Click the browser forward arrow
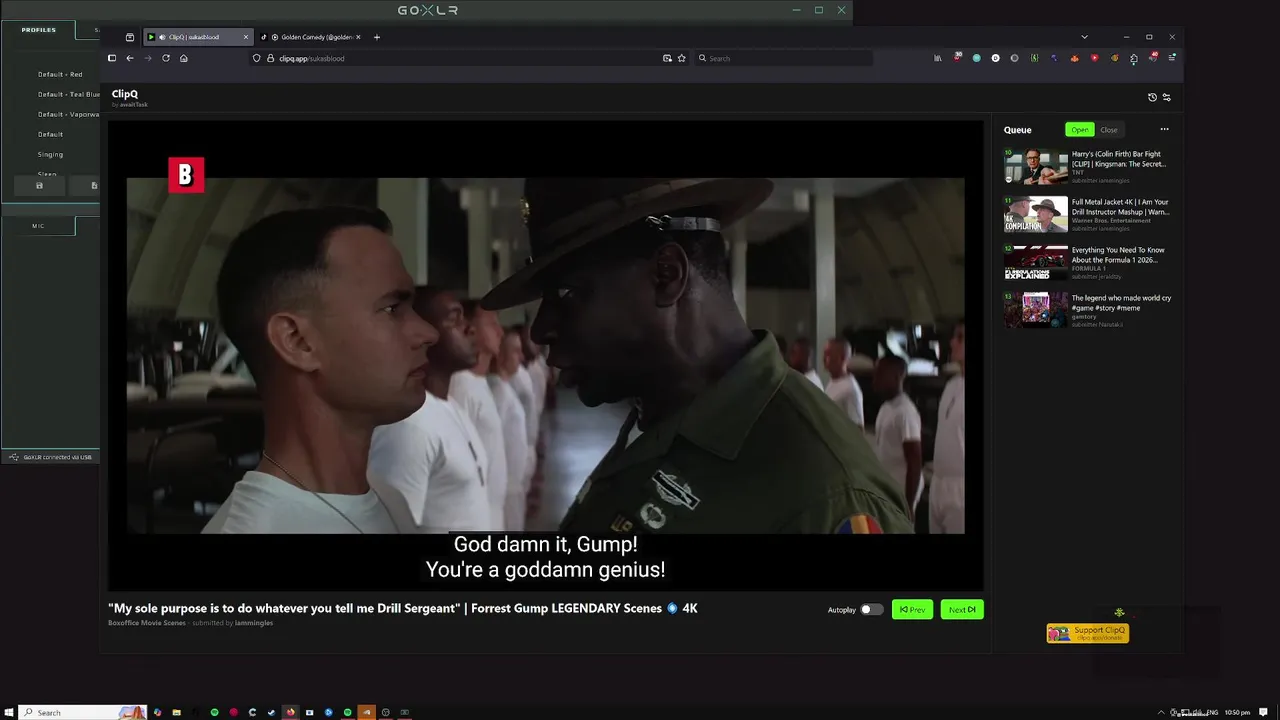Image resolution: width=1280 pixels, height=720 pixels. coord(148,58)
